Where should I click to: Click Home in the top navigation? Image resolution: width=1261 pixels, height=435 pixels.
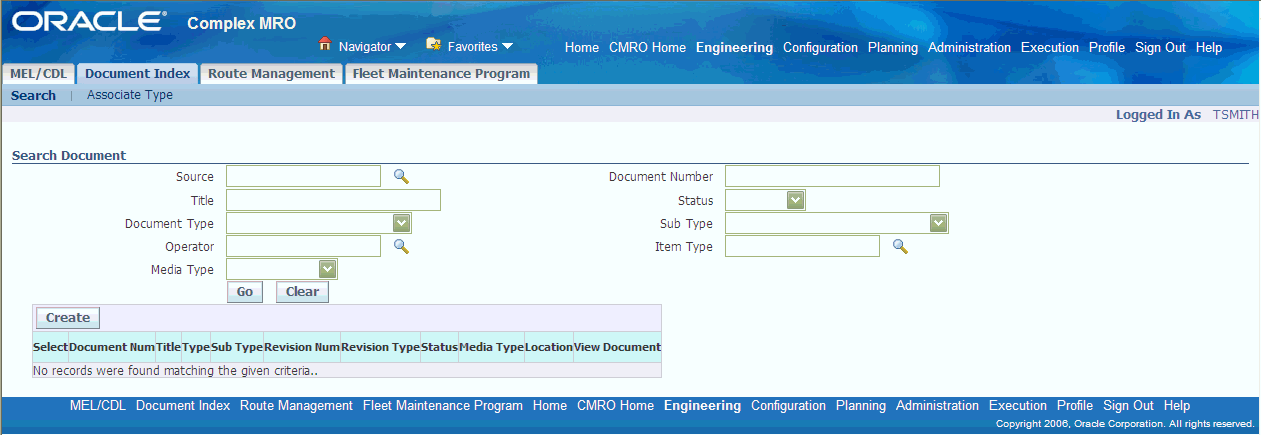pos(582,48)
